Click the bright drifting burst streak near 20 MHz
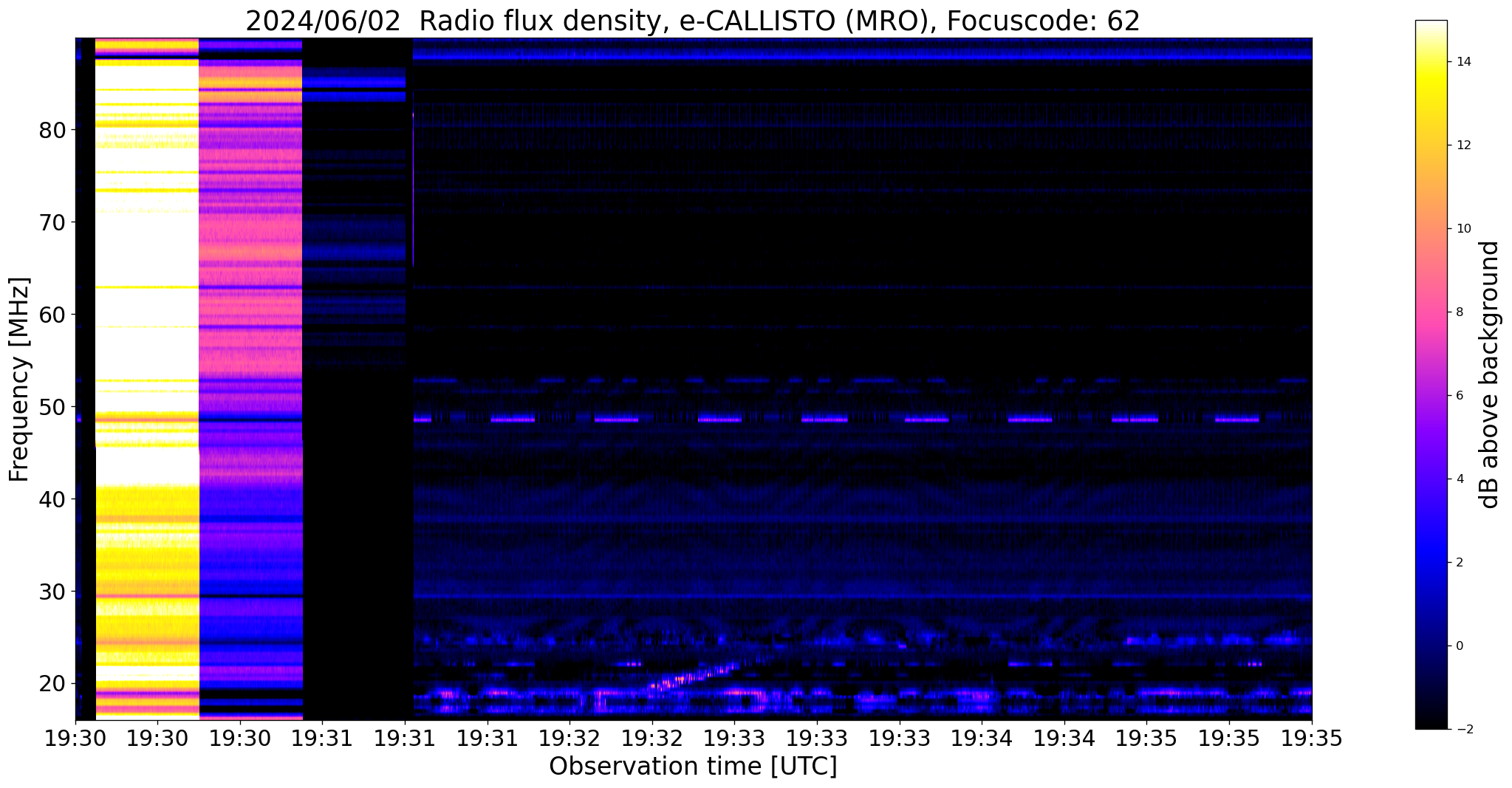1512x788 pixels. (x=694, y=675)
